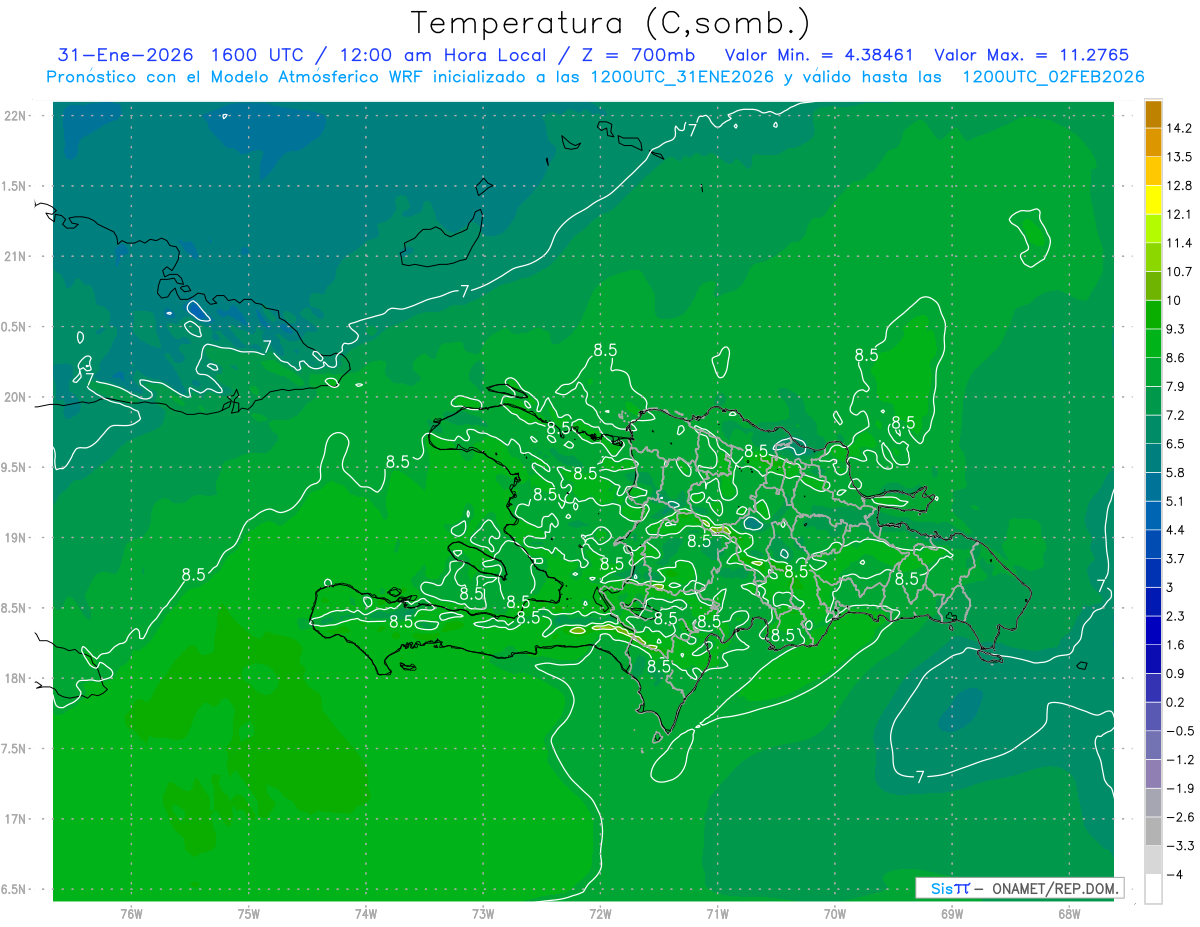
Task: Click green swatch between 8.6 and 9.3
Action: coord(1153,343)
